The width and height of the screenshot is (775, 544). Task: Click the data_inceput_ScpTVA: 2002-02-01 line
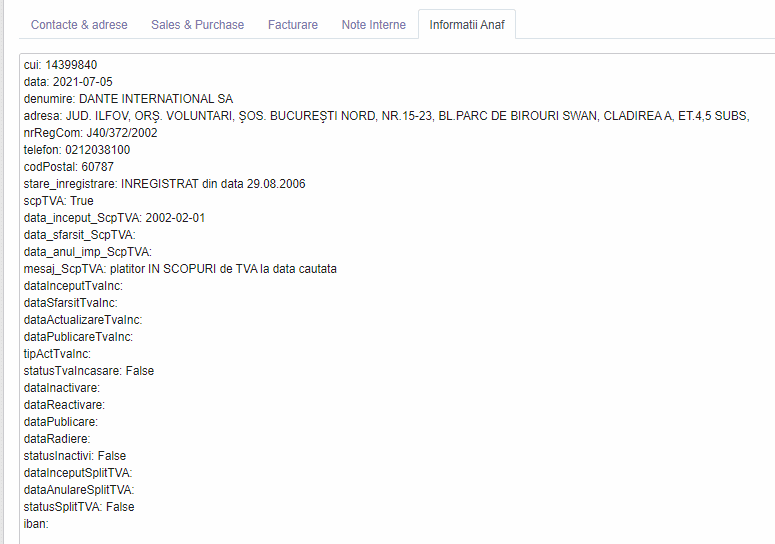(x=114, y=218)
